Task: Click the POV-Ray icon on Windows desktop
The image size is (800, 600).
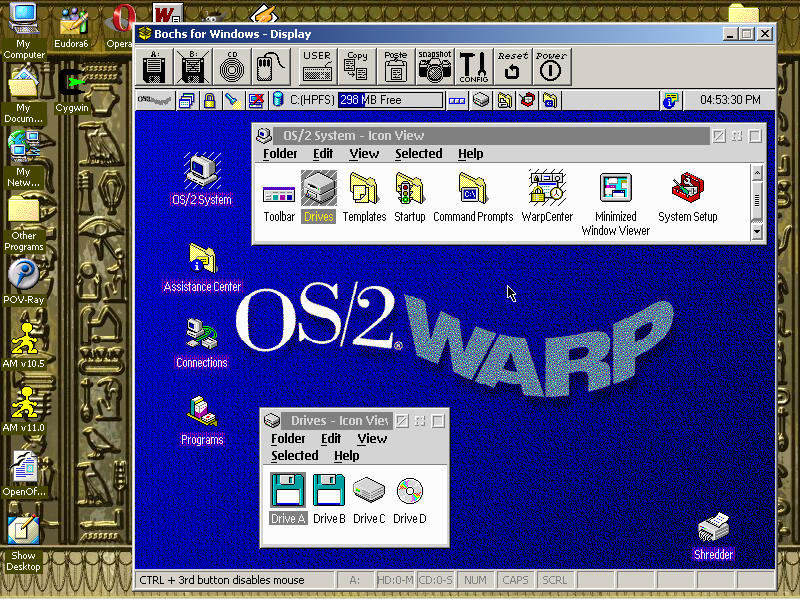Action: click(x=23, y=282)
